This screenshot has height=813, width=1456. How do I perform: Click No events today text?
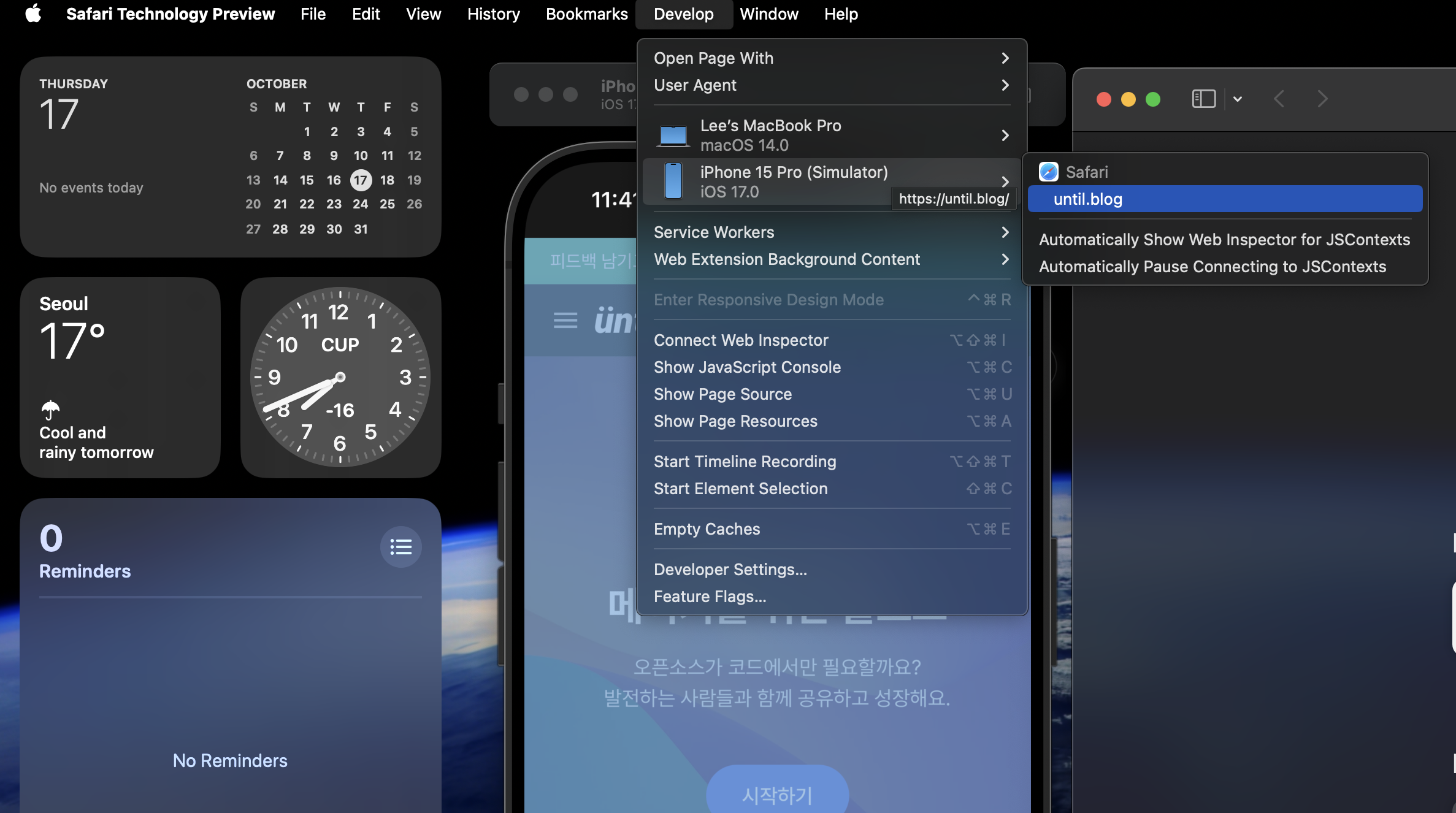tap(91, 188)
